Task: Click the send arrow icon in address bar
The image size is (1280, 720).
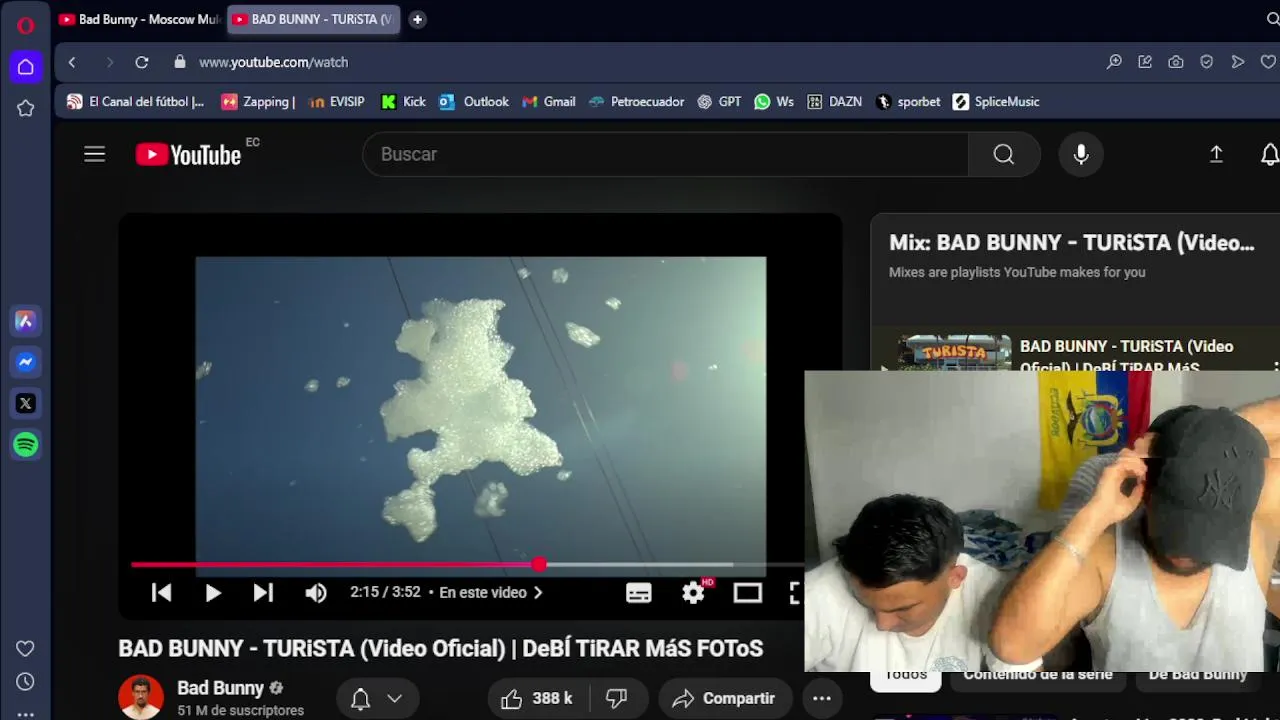Action: 1238,62
